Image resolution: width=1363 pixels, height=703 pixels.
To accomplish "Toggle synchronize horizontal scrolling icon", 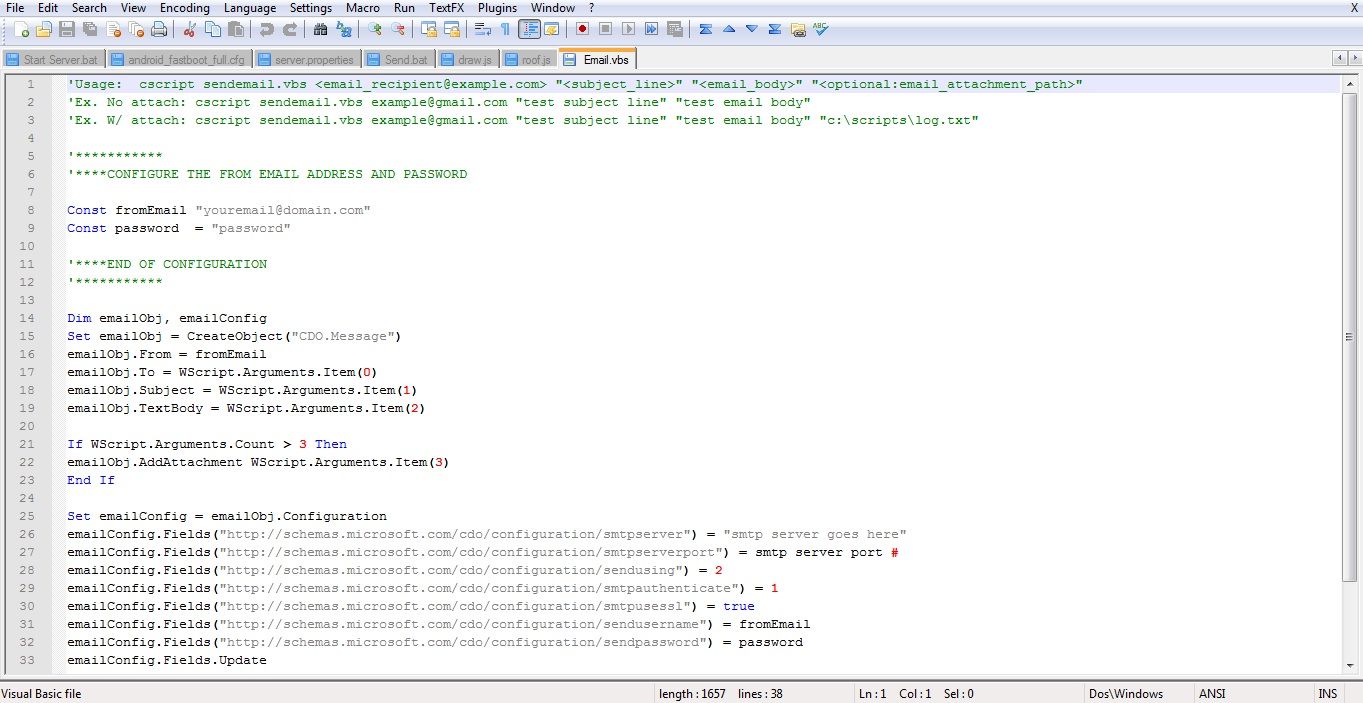I will click(452, 30).
